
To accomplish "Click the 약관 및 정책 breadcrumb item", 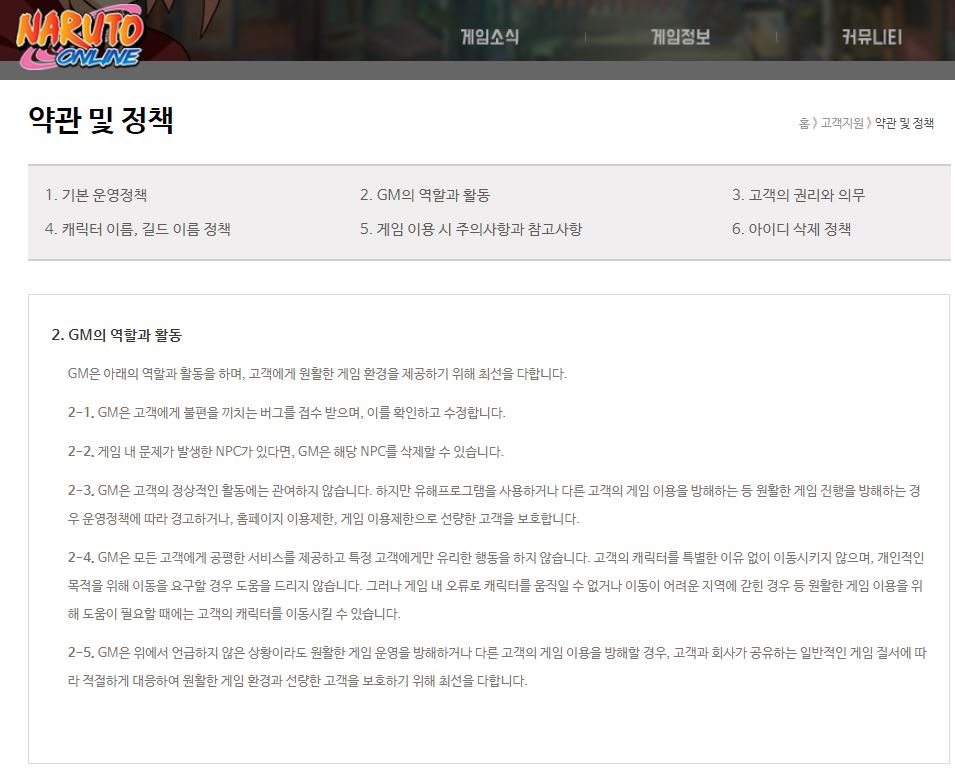I will [904, 123].
